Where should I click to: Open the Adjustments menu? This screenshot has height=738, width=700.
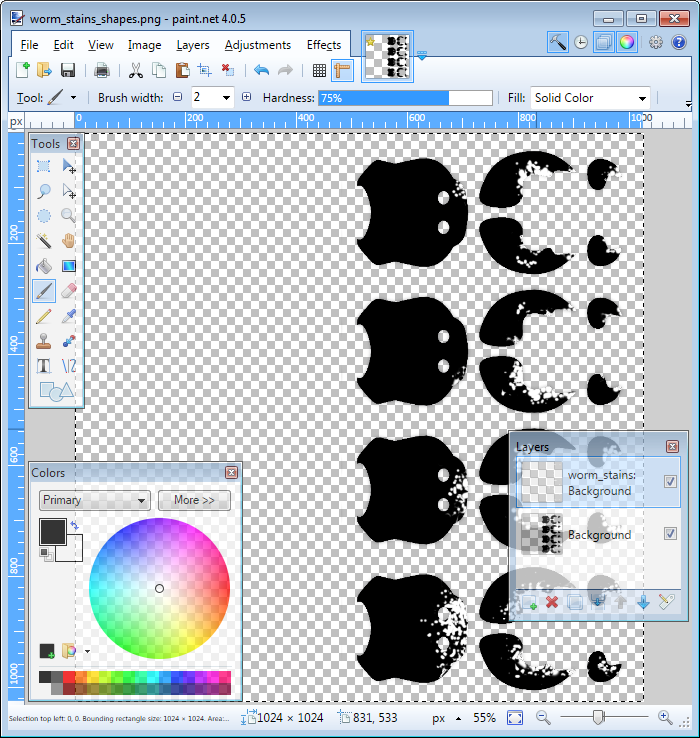click(257, 45)
